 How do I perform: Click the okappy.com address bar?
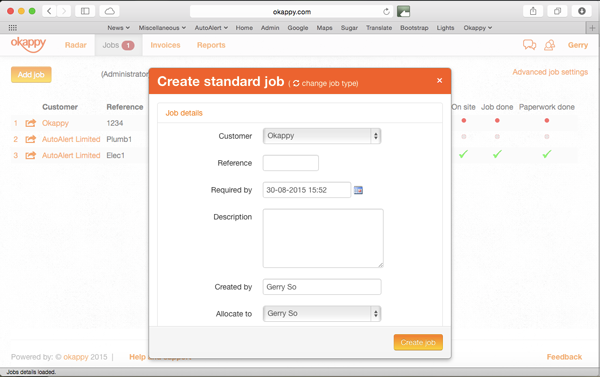click(292, 11)
